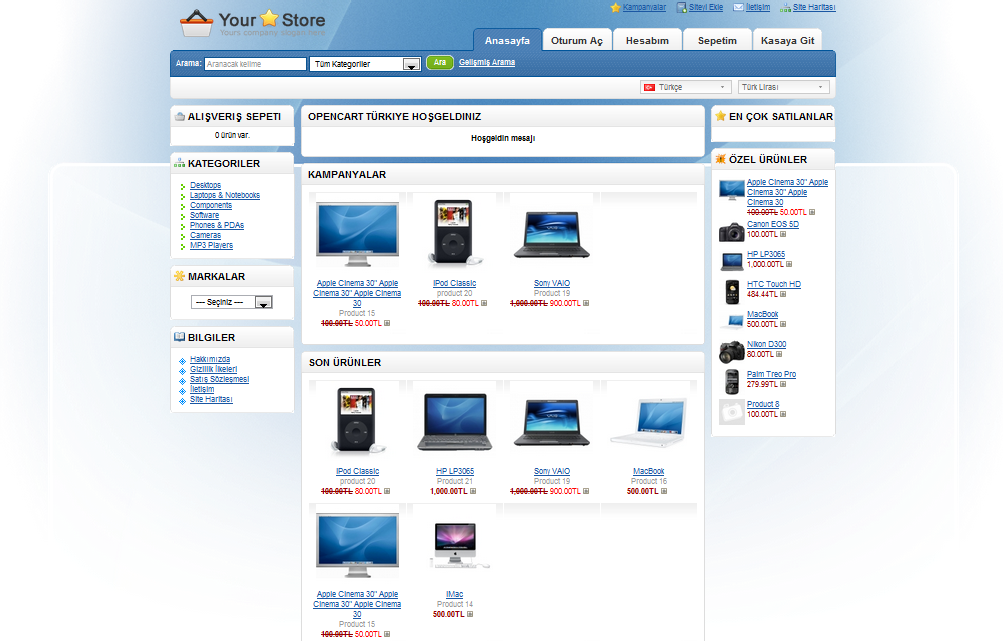The width and height of the screenshot is (1003, 641).
Task: Click iPod Classic image in Kampanyalar
Action: pos(454,232)
